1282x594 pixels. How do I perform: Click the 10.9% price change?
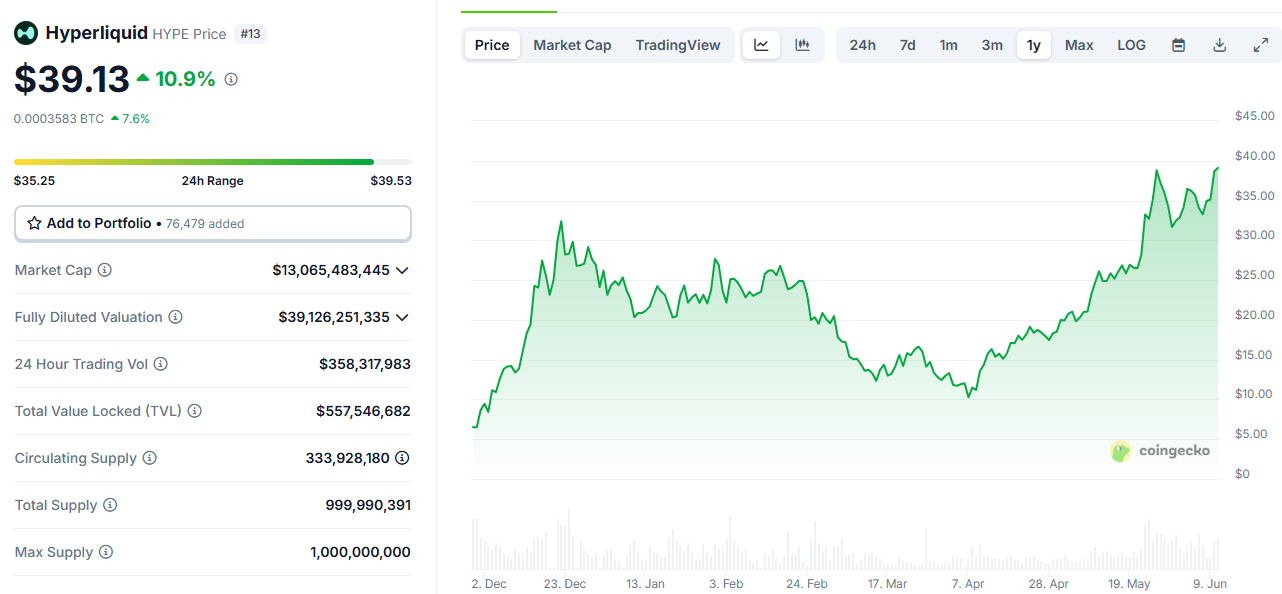176,79
